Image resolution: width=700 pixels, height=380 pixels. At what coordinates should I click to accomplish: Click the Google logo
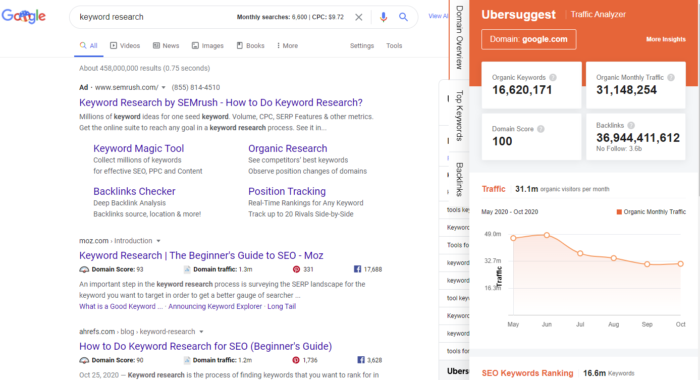coord(24,17)
